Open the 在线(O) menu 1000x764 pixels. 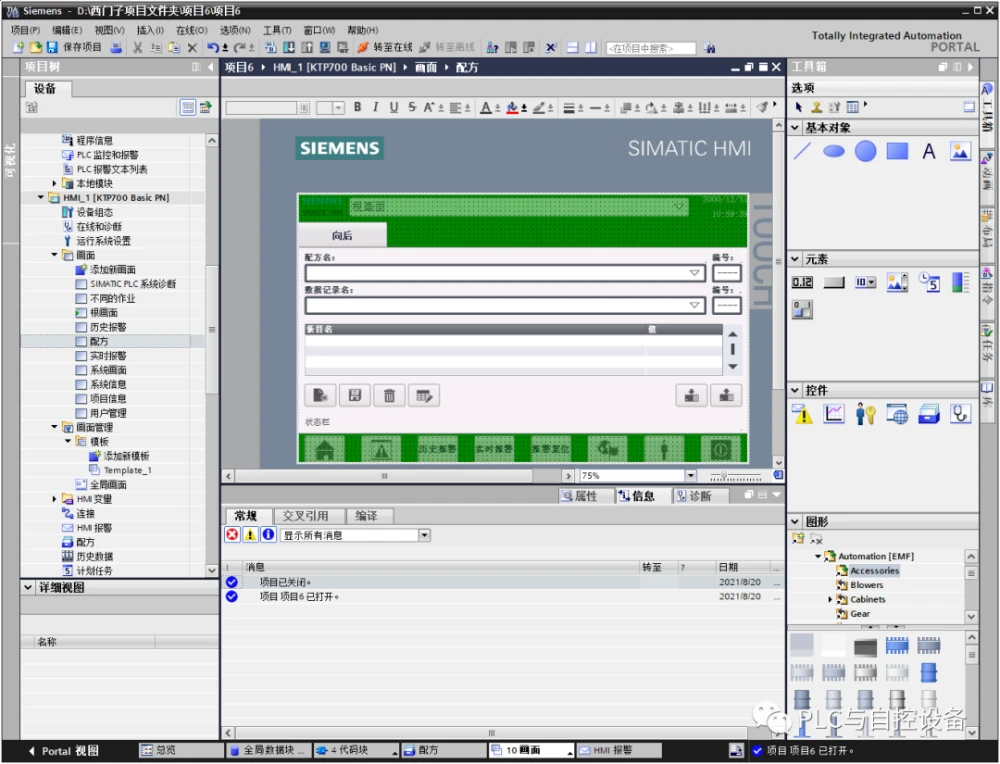[x=191, y=30]
